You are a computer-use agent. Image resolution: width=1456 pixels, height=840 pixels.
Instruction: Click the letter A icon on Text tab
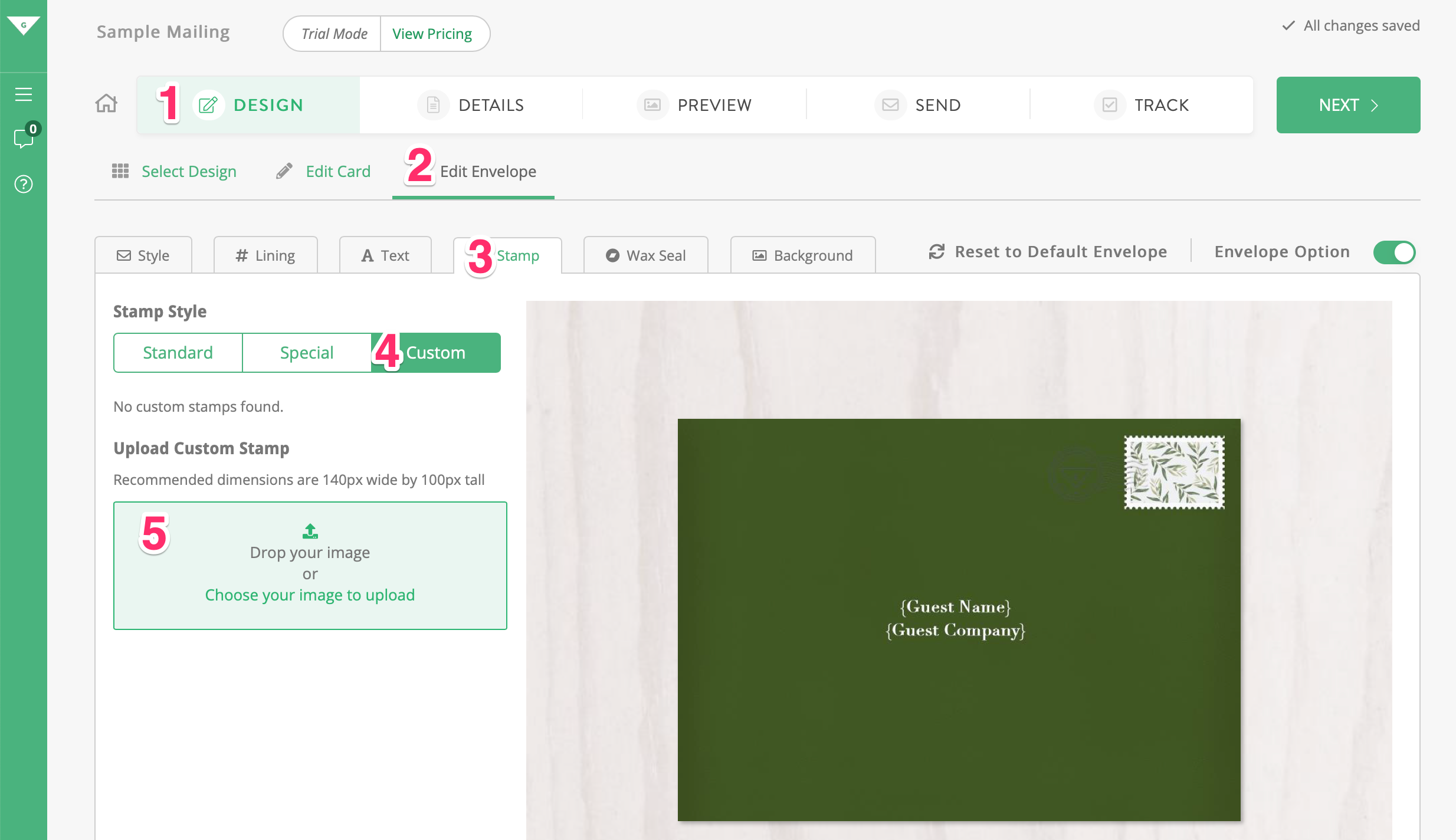tap(368, 255)
